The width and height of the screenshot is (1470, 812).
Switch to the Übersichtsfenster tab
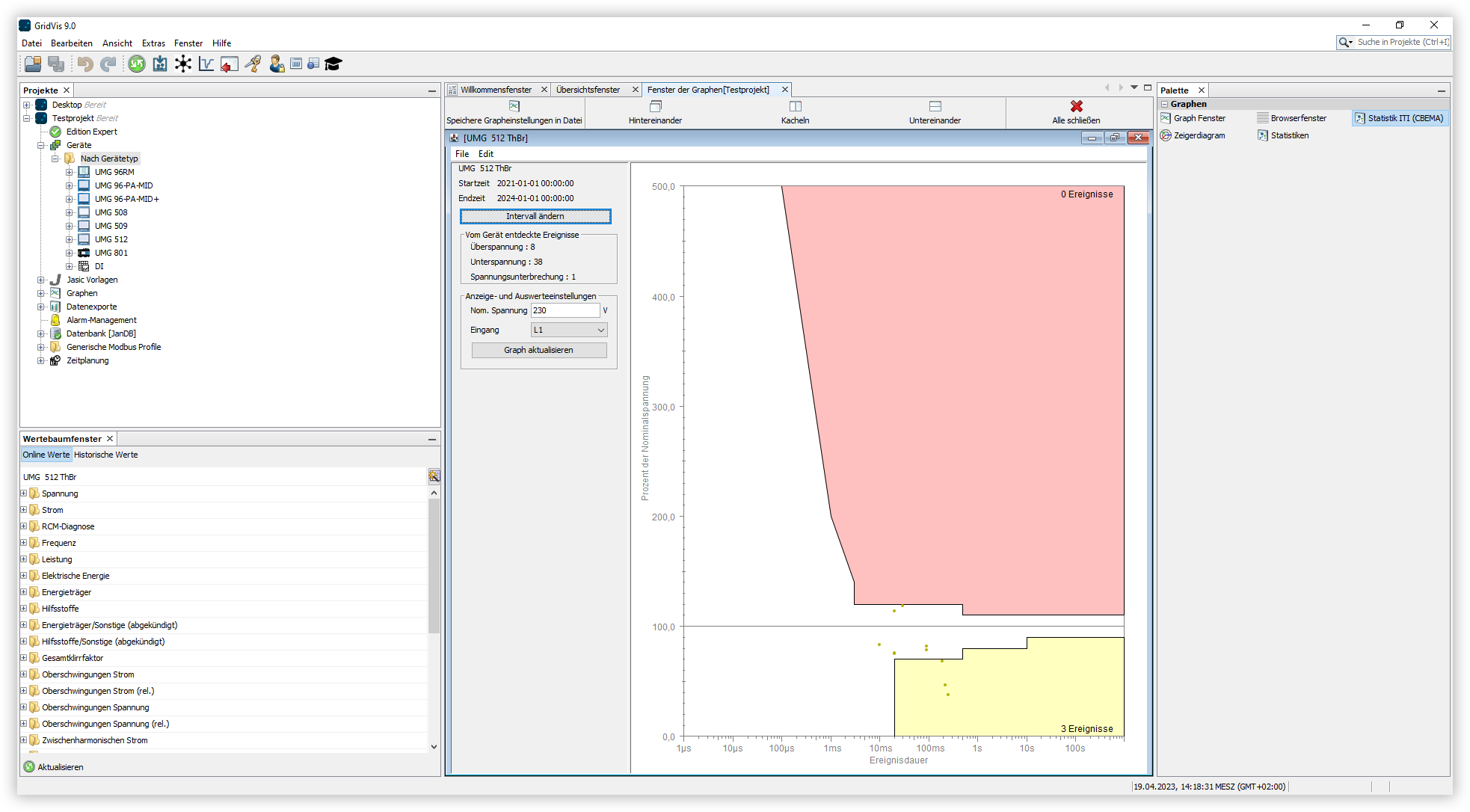pos(588,90)
